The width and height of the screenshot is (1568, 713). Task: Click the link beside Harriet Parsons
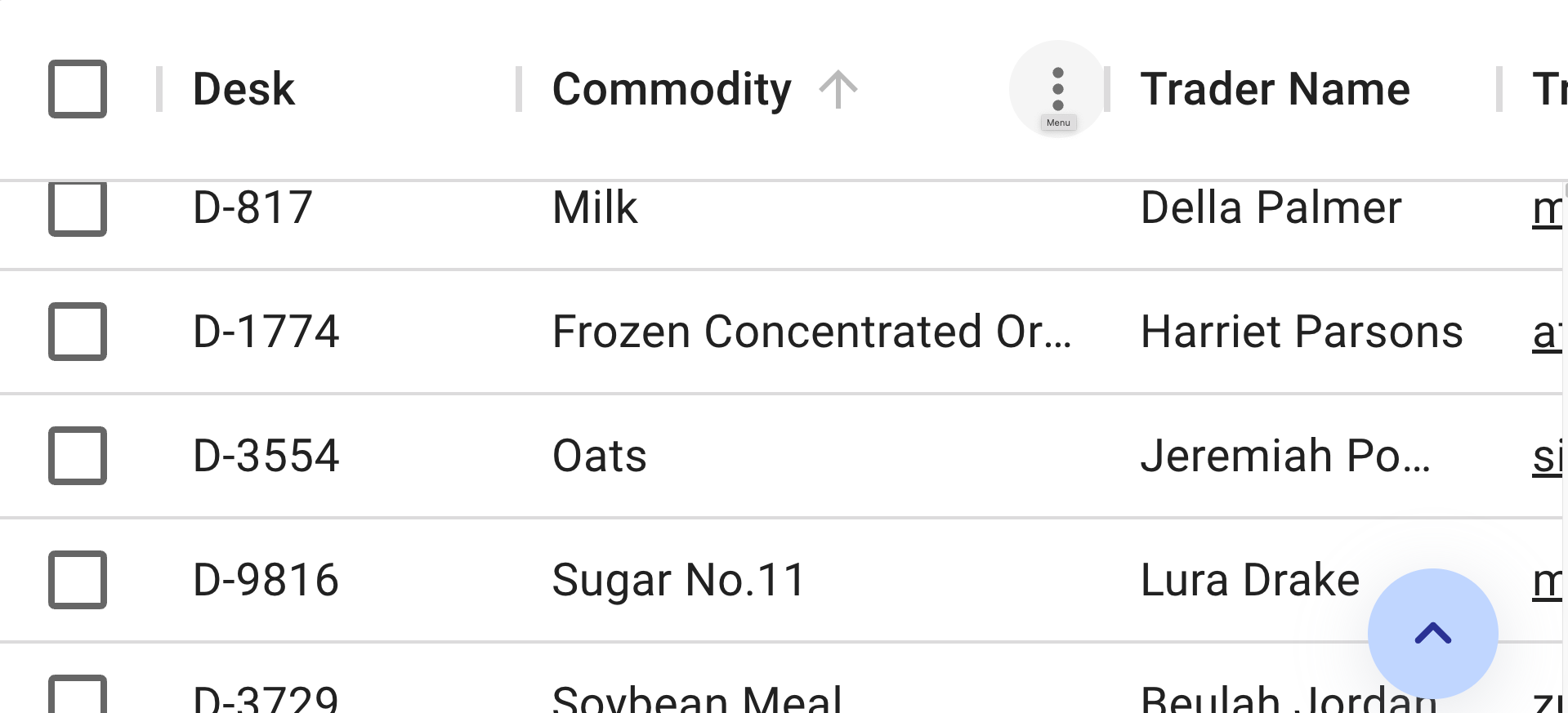click(1550, 332)
